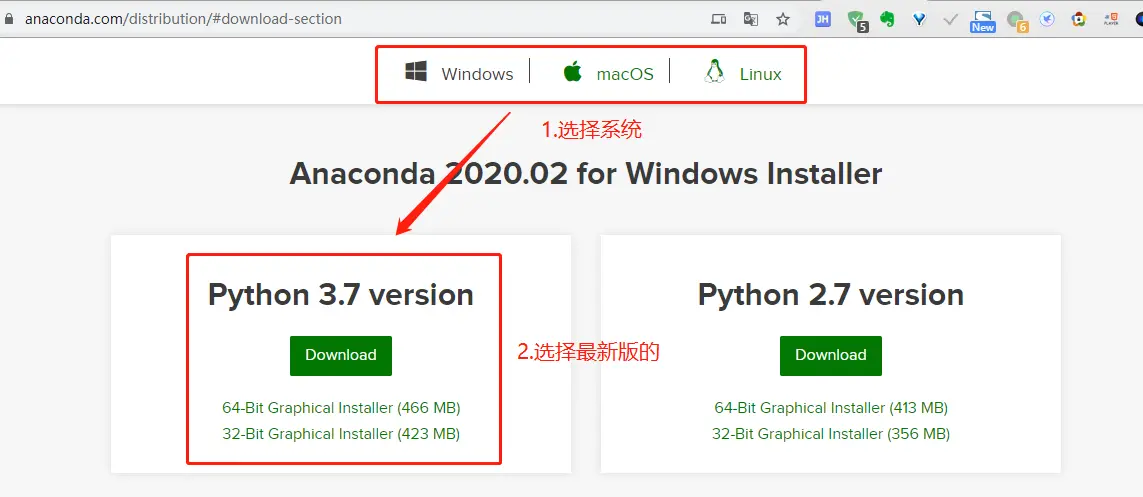Click the Anaconda 2020.02 for Windows Installer heading
Screen dimensions: 1143x497
coord(586,174)
